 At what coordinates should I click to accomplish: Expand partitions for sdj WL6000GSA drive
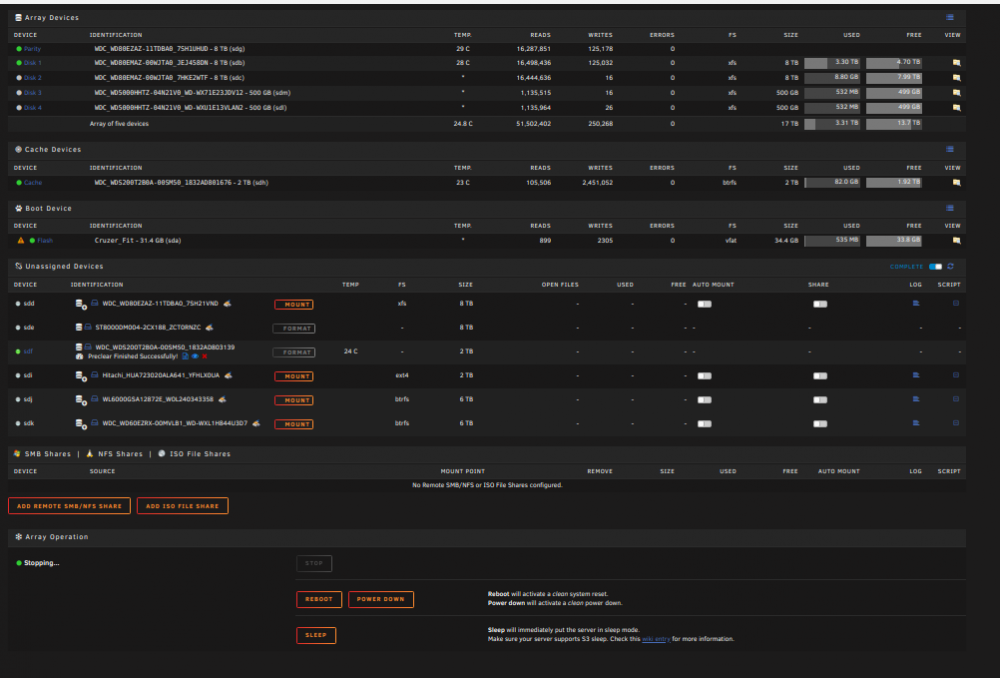coord(81,400)
